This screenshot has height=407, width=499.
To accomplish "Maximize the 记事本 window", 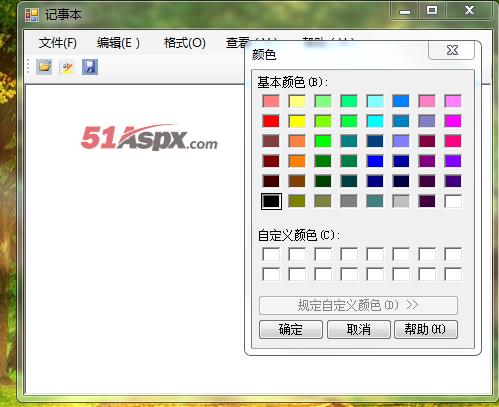I will point(432,10).
